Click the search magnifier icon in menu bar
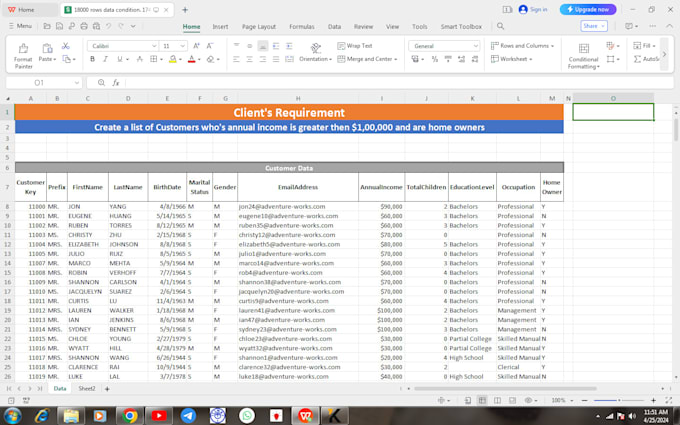 coord(500,26)
